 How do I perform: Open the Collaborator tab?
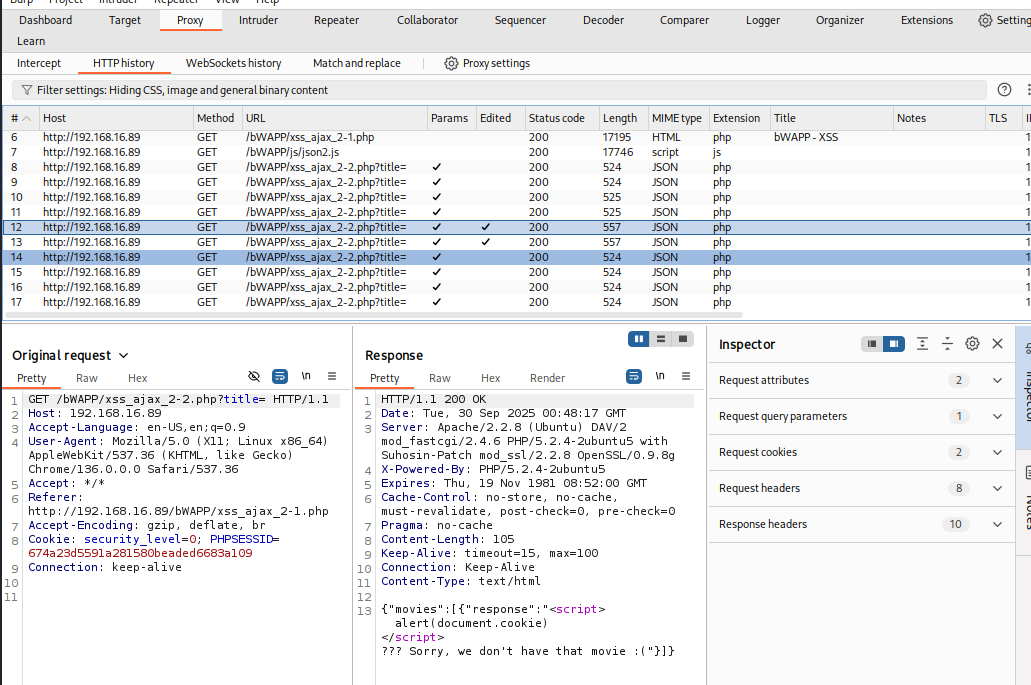pyautogui.click(x=427, y=20)
